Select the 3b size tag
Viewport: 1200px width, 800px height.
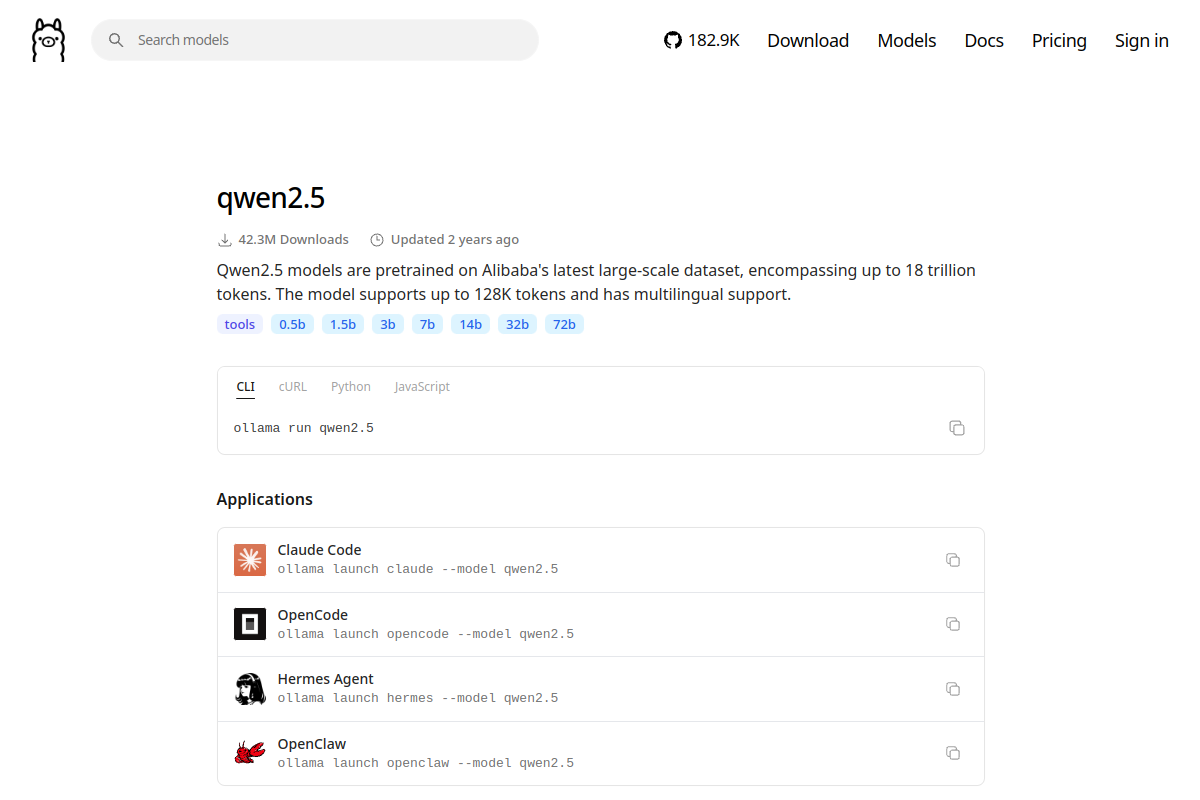(388, 324)
